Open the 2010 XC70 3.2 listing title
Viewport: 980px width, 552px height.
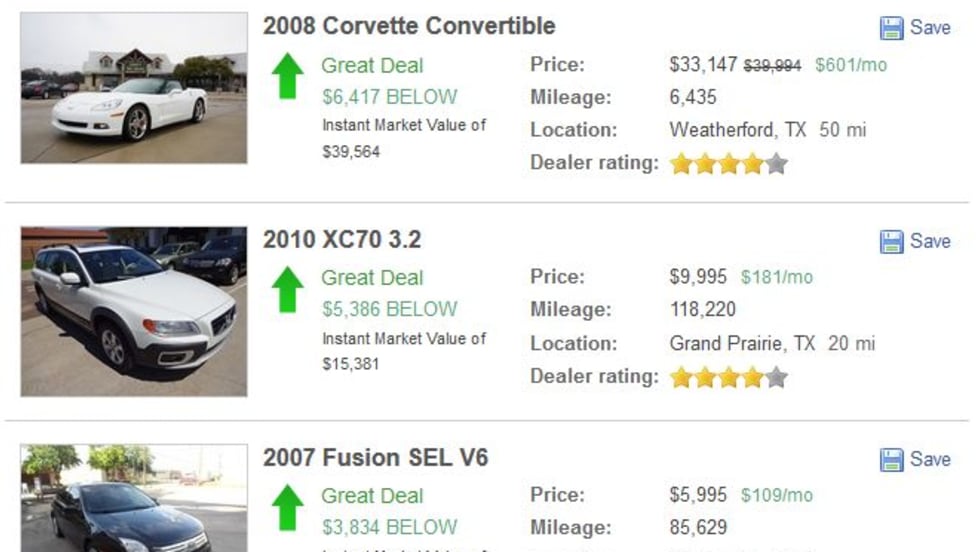click(x=342, y=240)
